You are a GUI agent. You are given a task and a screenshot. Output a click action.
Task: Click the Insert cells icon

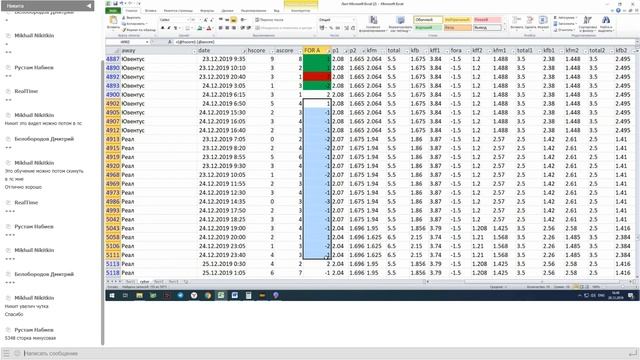517,20
